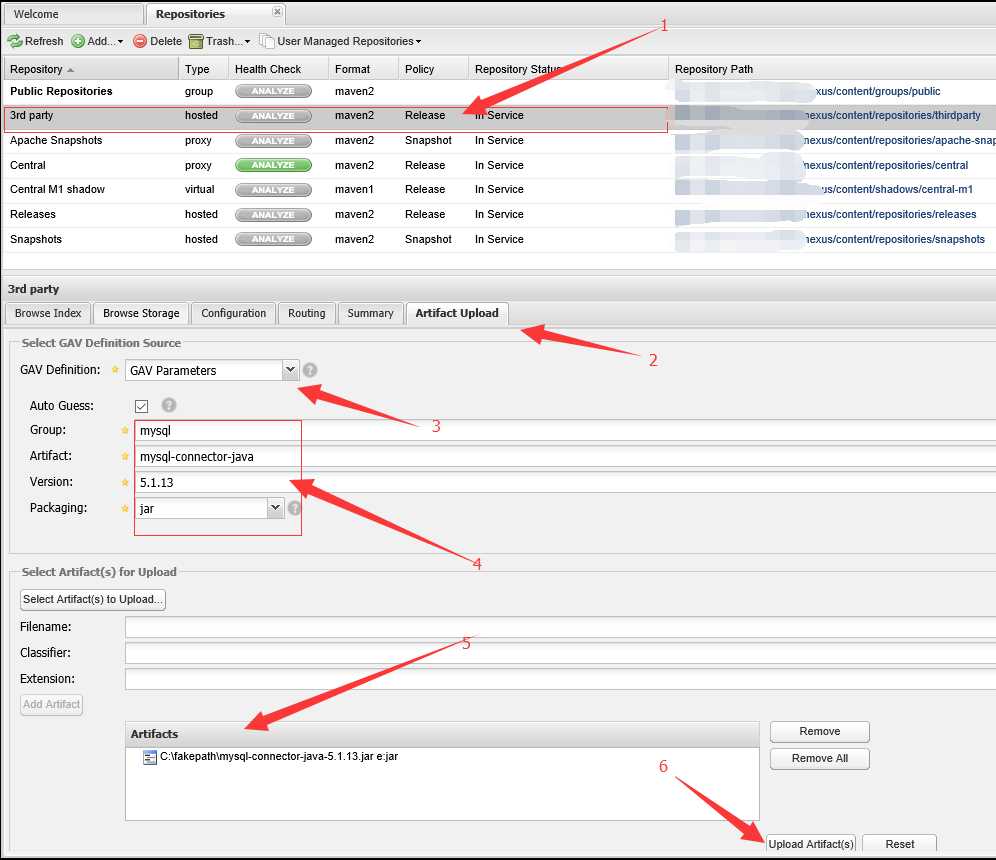Click the Refresh icon in the toolbar
This screenshot has height=860, width=996.
(15, 41)
